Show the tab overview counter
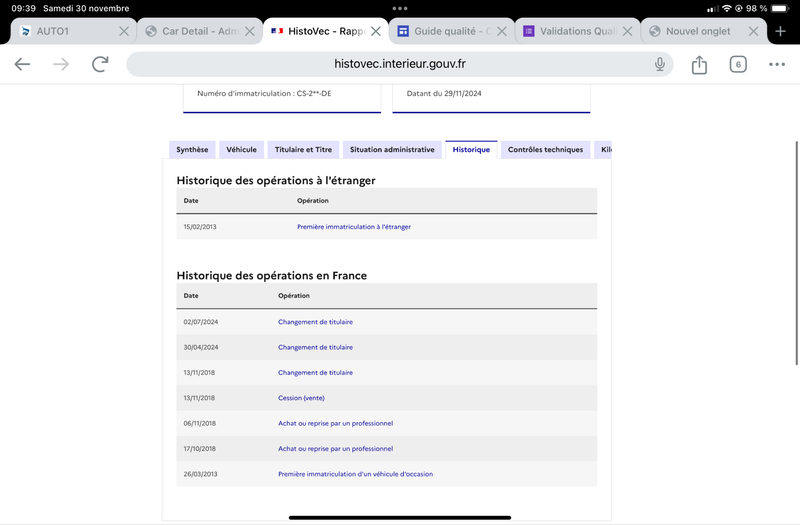This screenshot has height=525, width=800. [x=738, y=64]
